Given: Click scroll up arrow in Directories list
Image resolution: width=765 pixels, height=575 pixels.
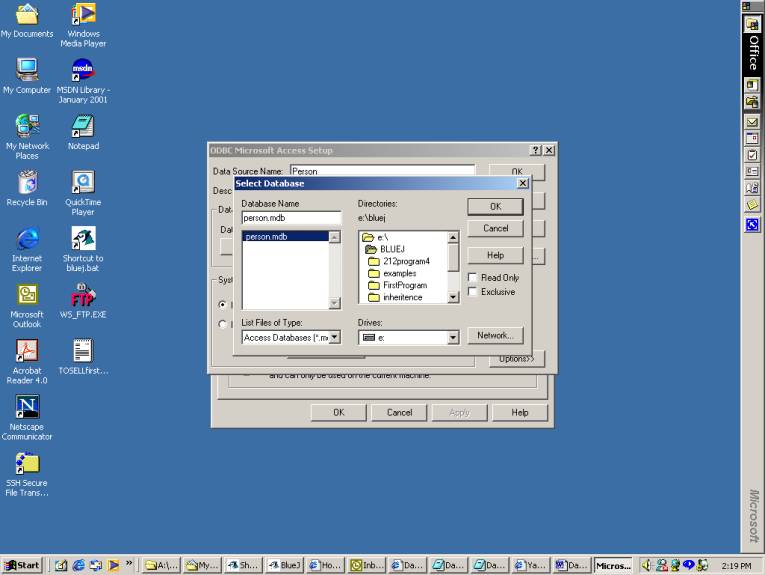Looking at the screenshot, I should click(453, 238).
